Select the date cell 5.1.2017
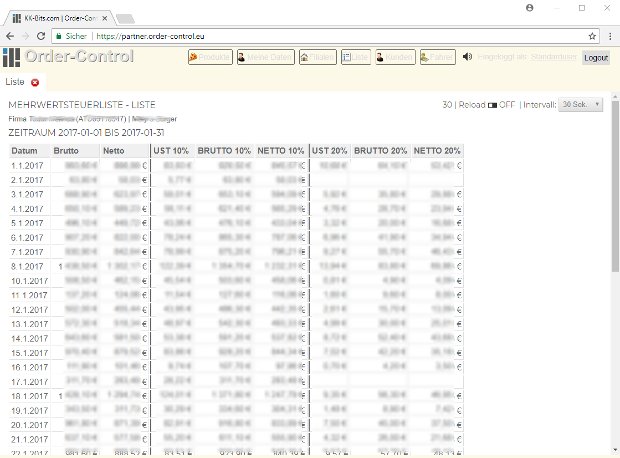Viewport: 620px width, 458px height. tap(27, 223)
